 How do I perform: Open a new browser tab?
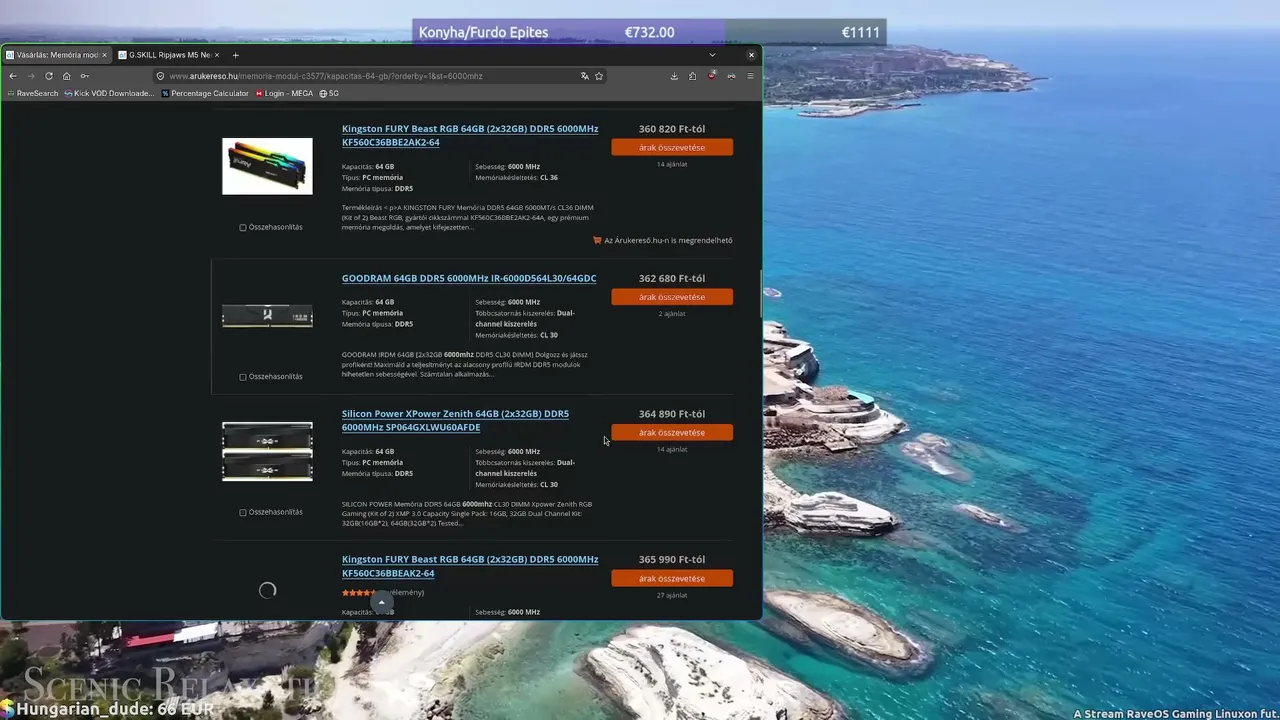[236, 55]
